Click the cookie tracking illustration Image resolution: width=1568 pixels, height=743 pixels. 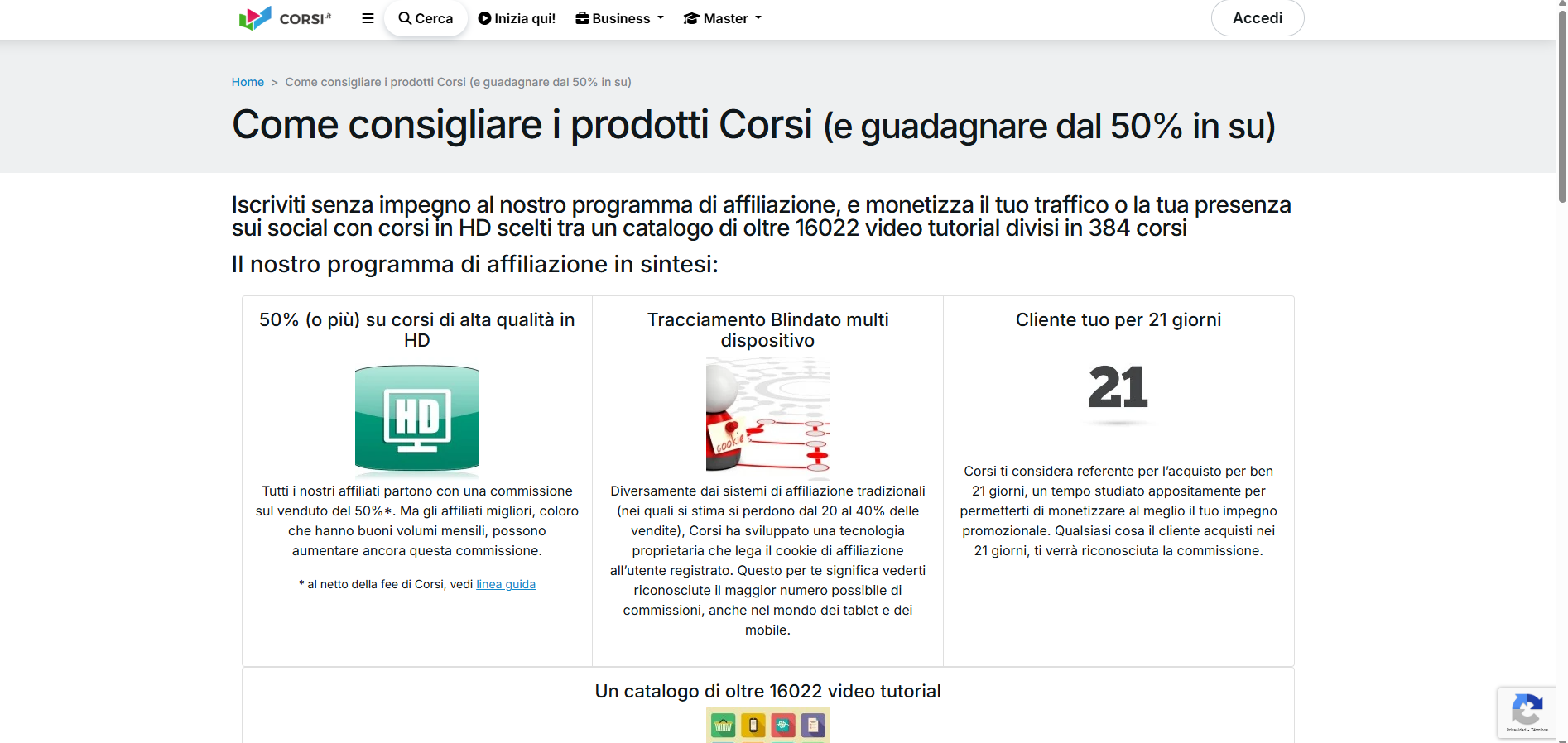(768, 418)
